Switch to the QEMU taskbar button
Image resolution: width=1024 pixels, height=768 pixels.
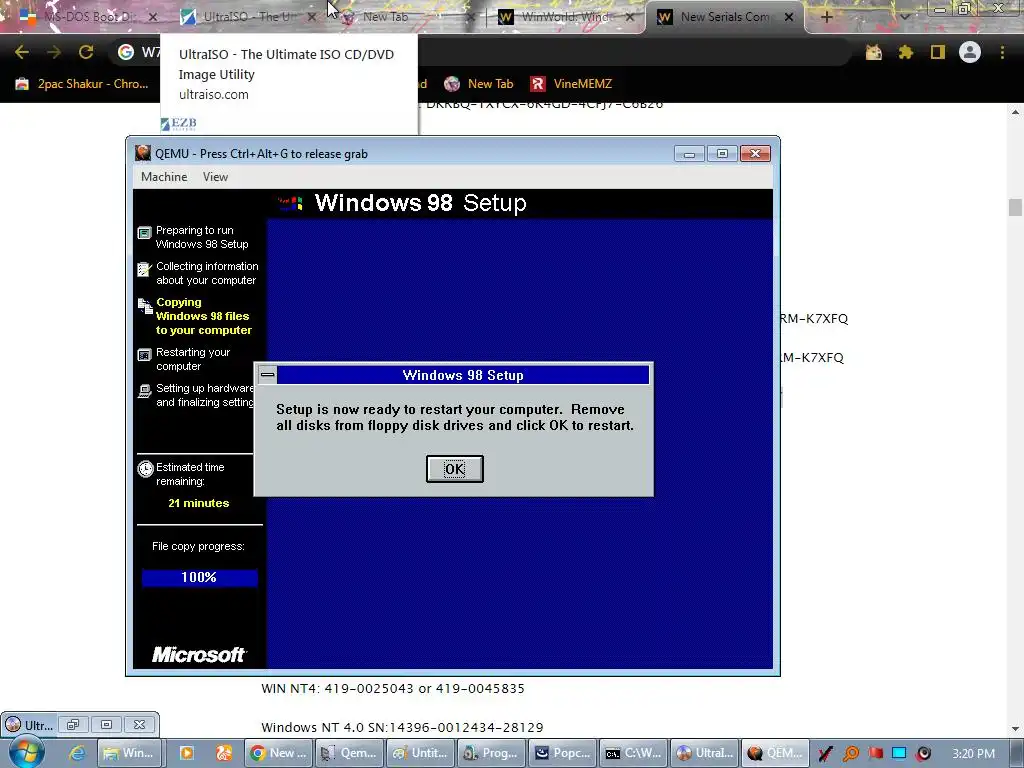point(776,753)
